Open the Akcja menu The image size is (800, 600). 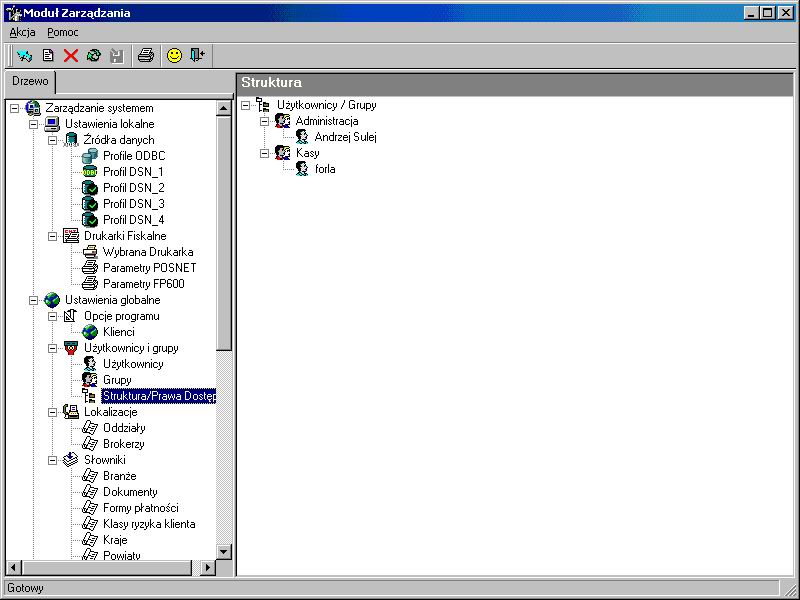[x=22, y=32]
